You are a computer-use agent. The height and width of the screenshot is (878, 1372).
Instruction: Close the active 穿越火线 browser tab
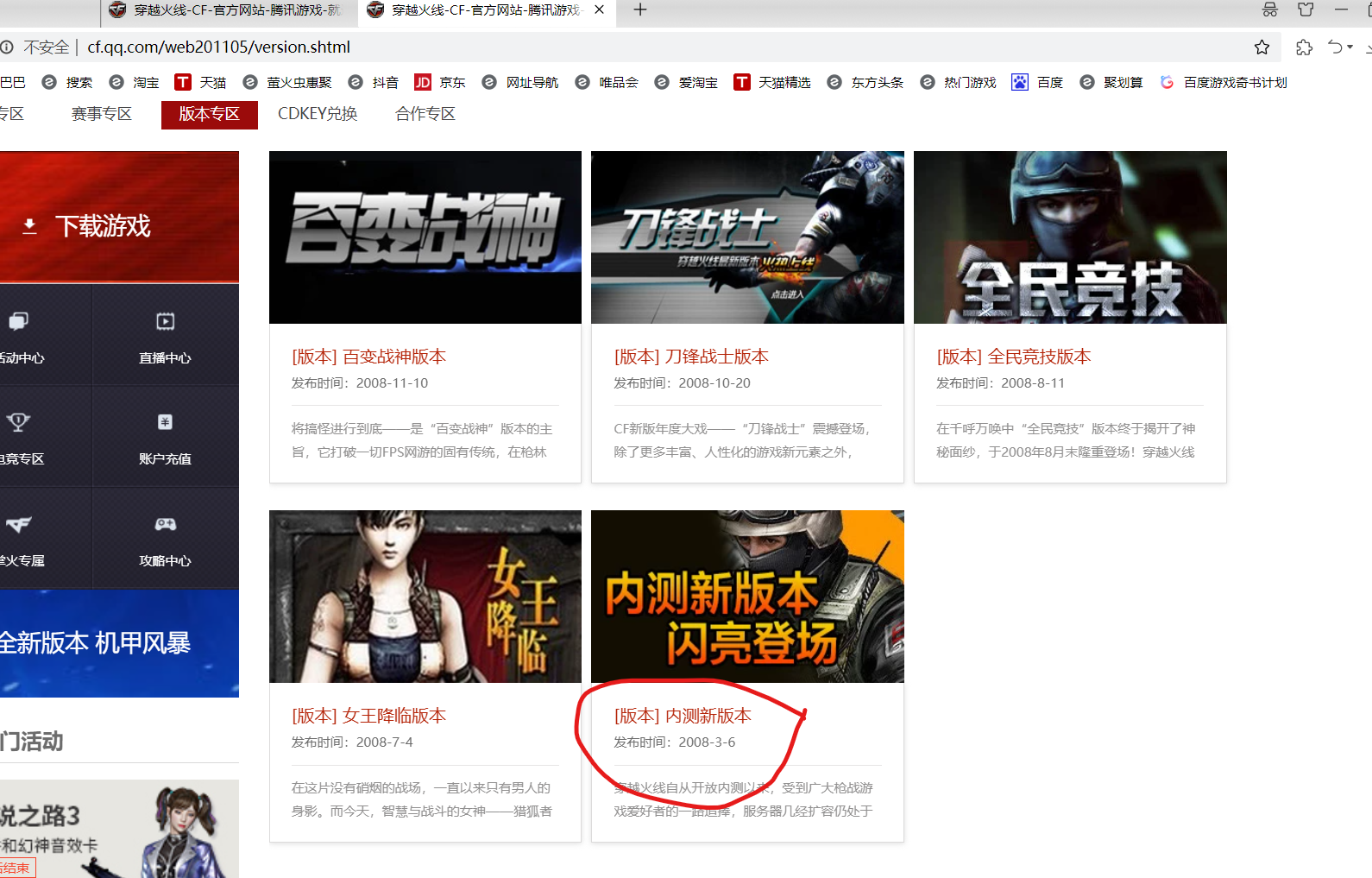point(600,10)
